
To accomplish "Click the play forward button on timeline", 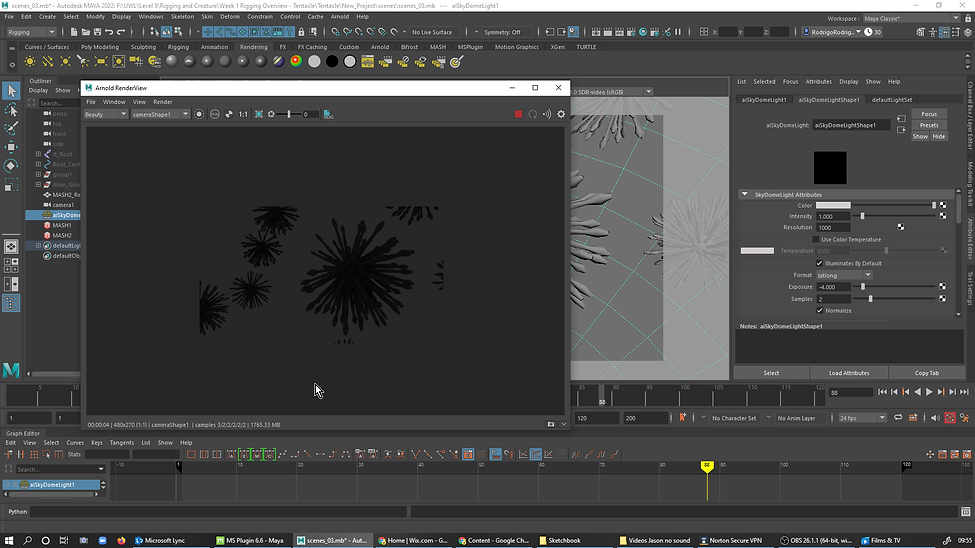I will point(929,392).
